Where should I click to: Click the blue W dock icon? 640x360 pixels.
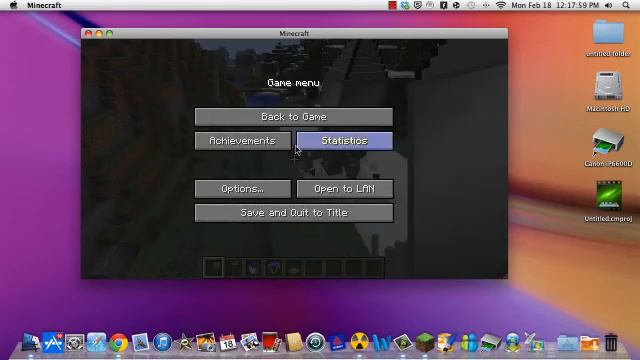tap(381, 342)
